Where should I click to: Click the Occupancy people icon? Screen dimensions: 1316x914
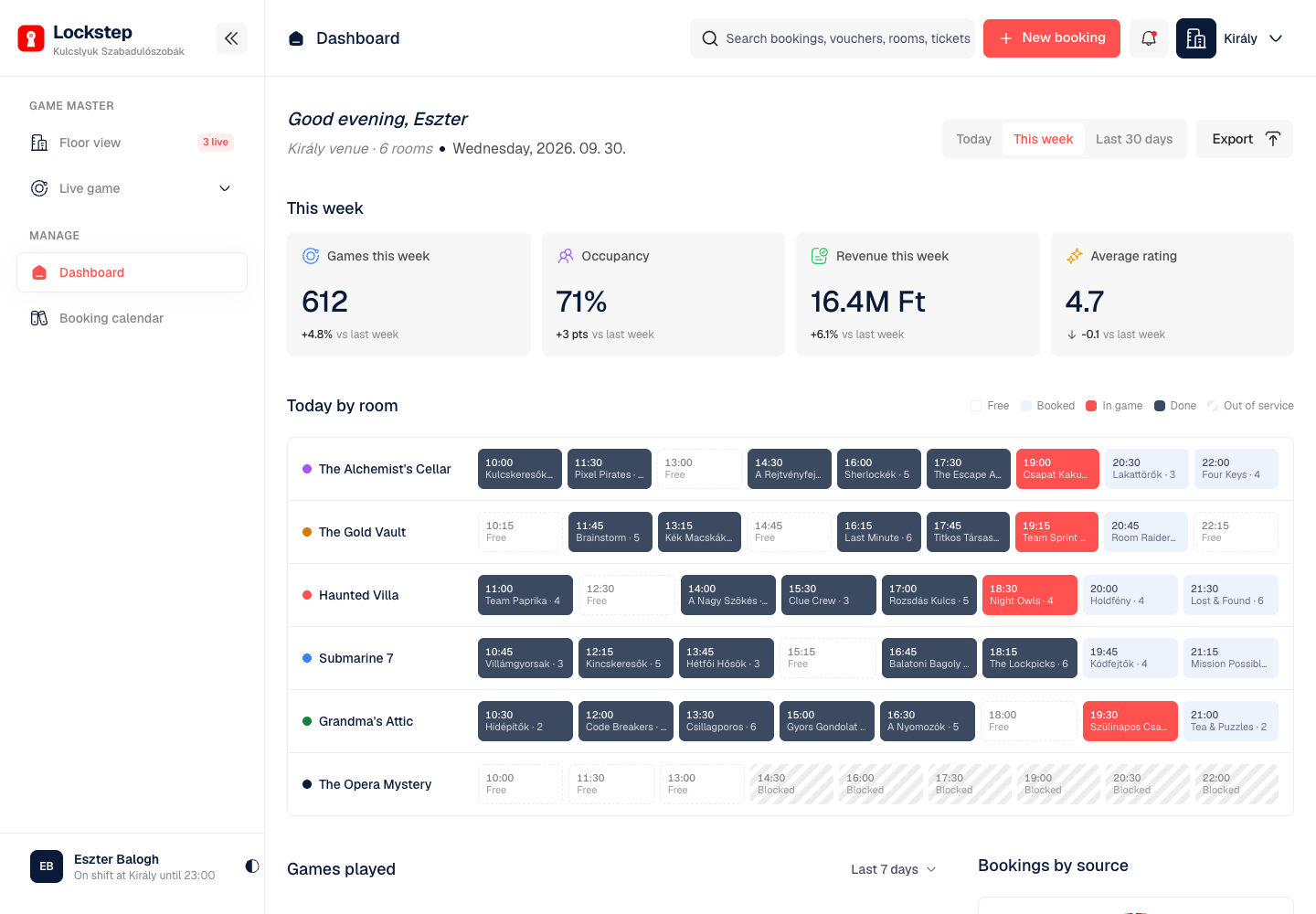[x=566, y=256]
